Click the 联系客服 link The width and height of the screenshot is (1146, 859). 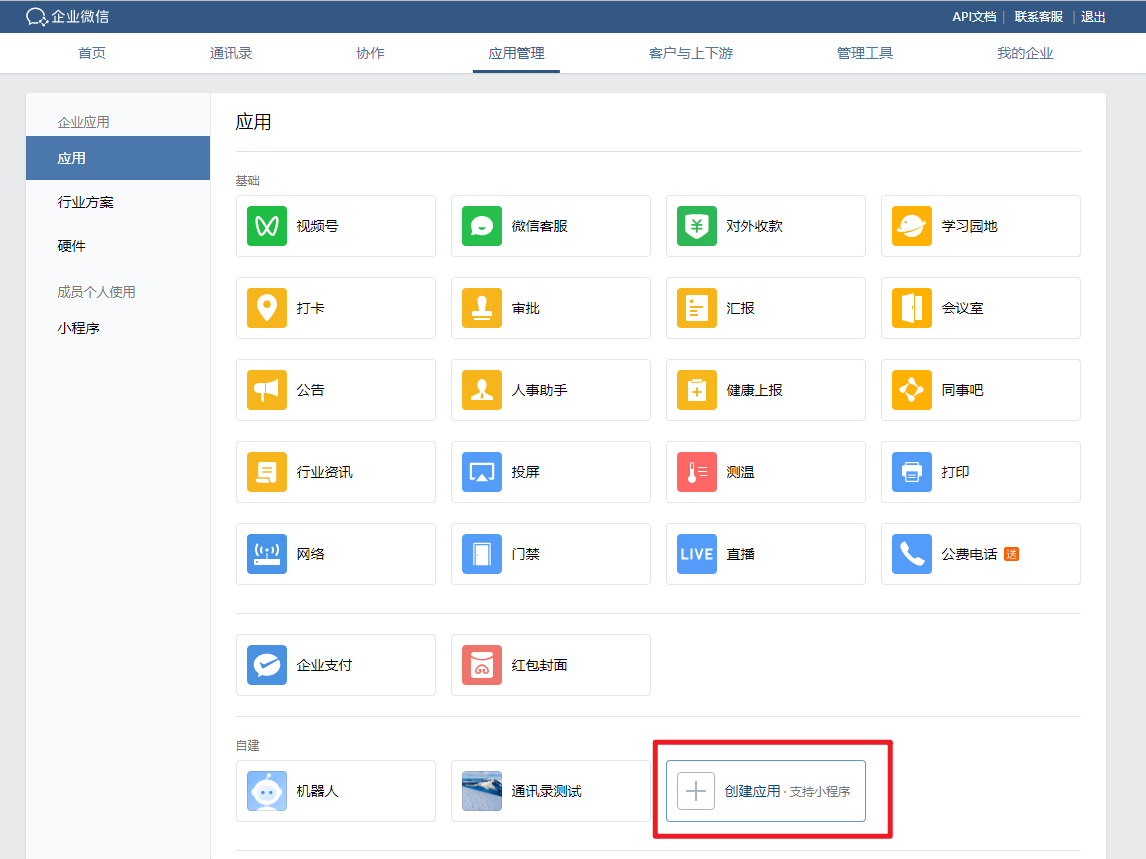pos(1039,16)
